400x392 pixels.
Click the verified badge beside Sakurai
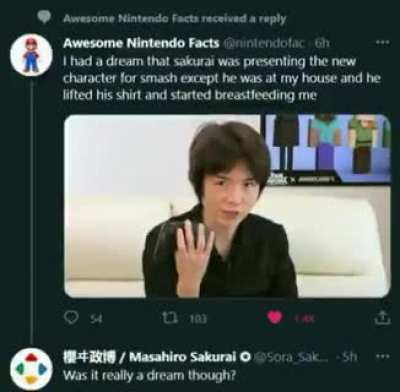(246, 357)
